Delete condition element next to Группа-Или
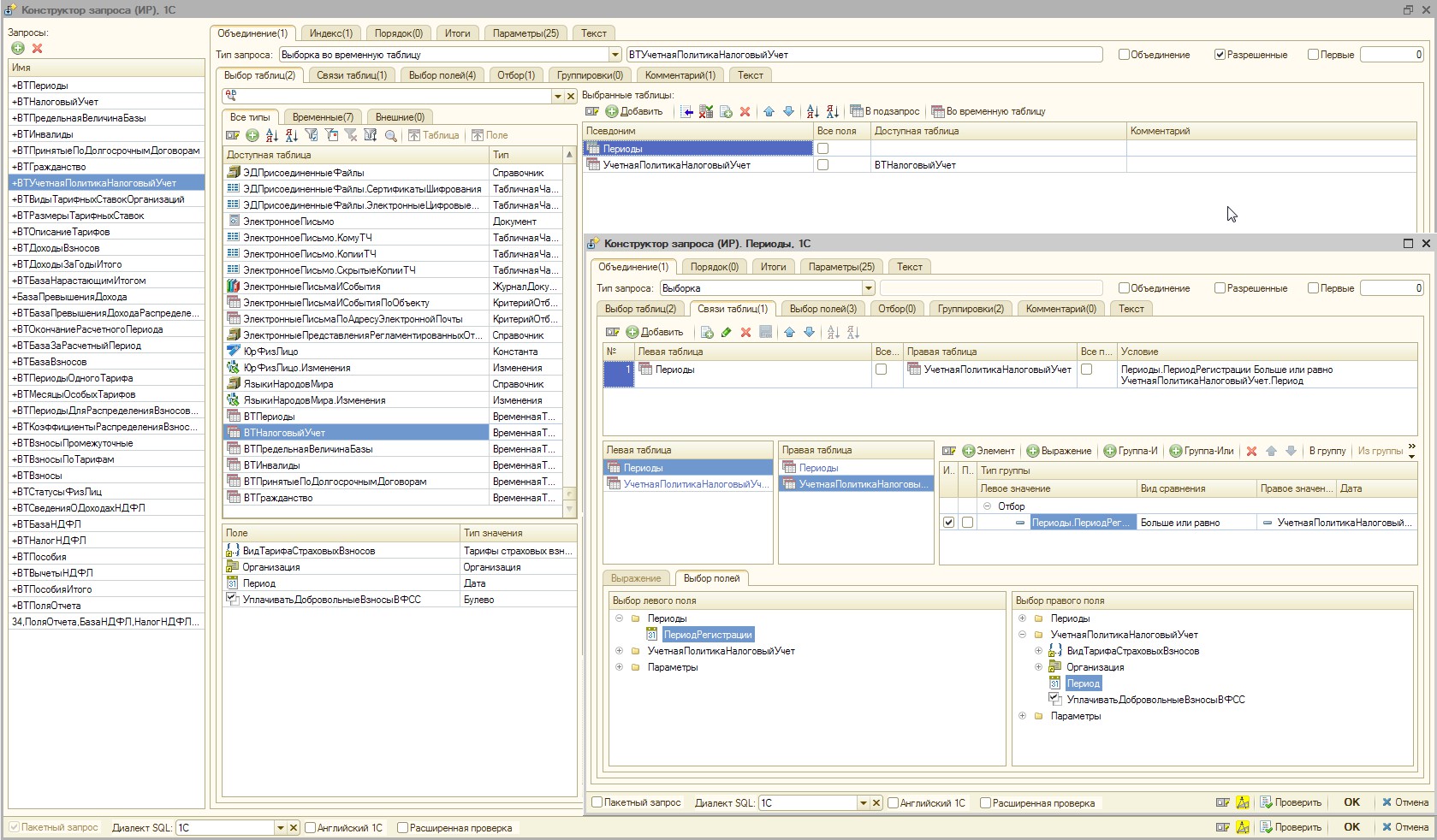1437x840 pixels. (x=1251, y=451)
